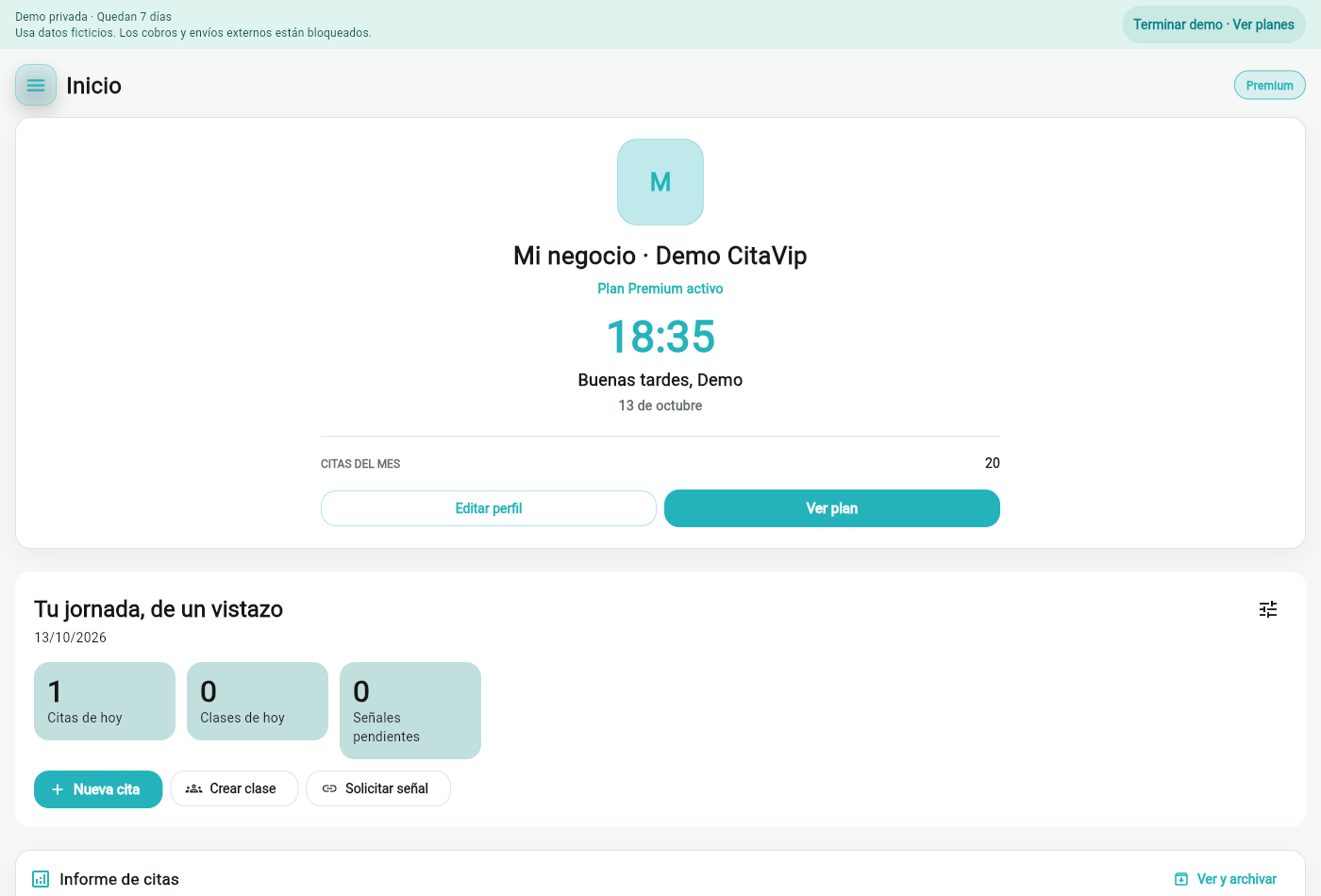Viewport: 1321px width, 896px height.
Task: Click Crear clase button
Action: [x=234, y=788]
